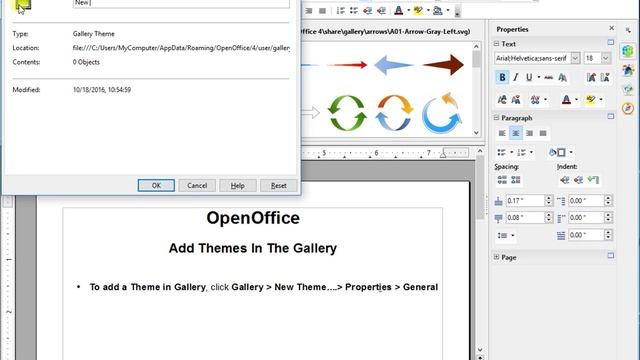Screen dimensions: 640x360
Task: Select the blue left arrow gallery thumbnail
Action: (x=394, y=65)
